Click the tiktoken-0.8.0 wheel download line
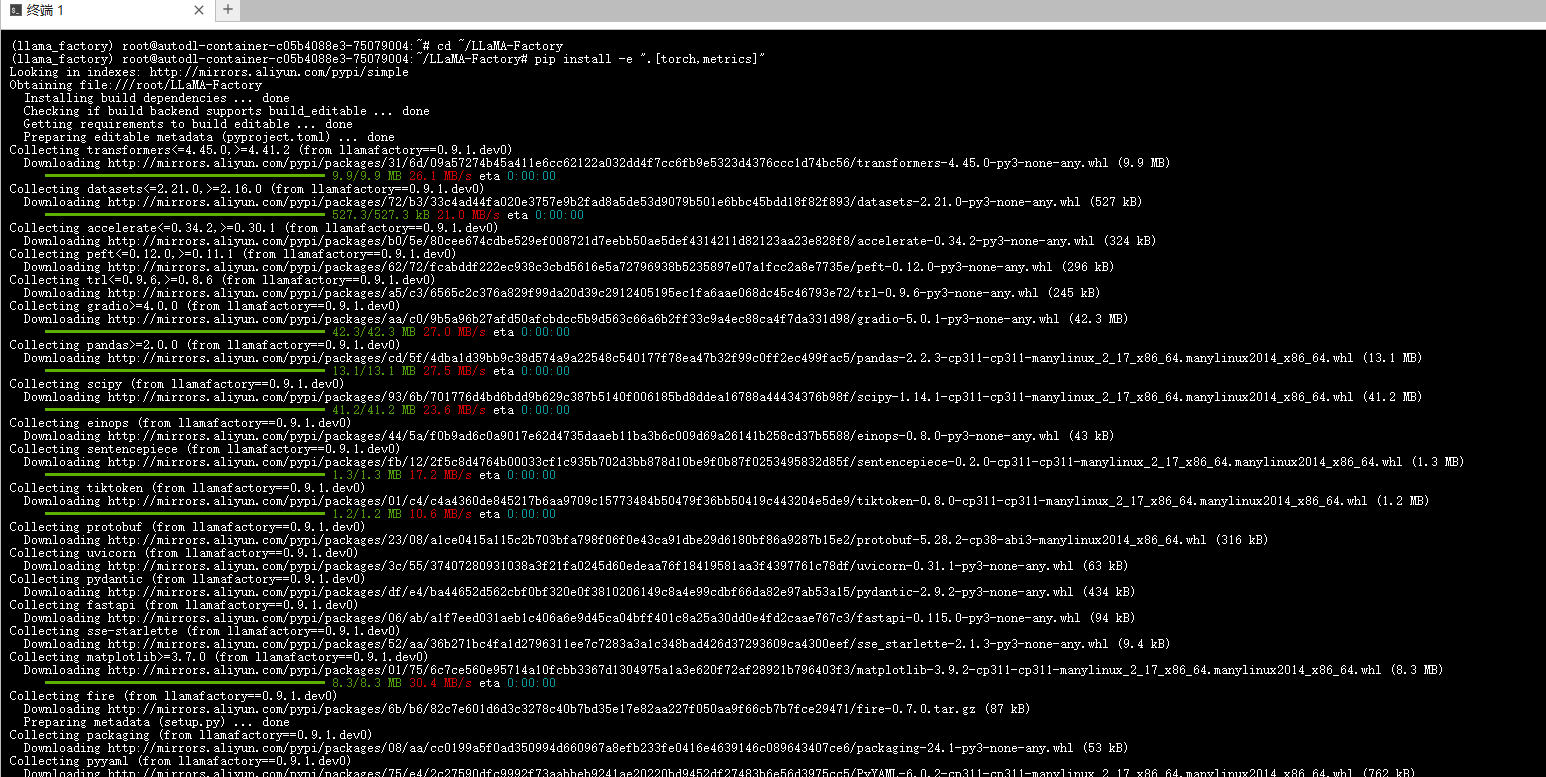This screenshot has width=1546, height=777. pos(726,501)
